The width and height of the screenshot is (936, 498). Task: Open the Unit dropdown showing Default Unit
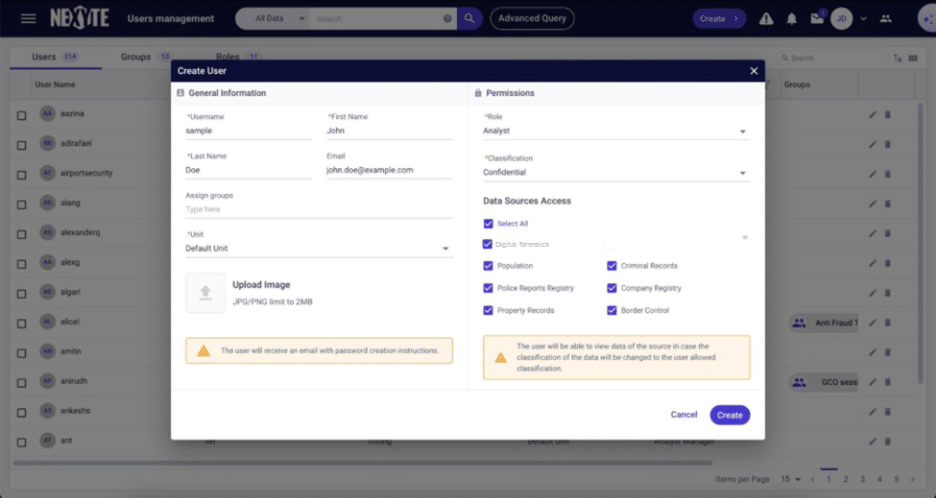click(319, 248)
